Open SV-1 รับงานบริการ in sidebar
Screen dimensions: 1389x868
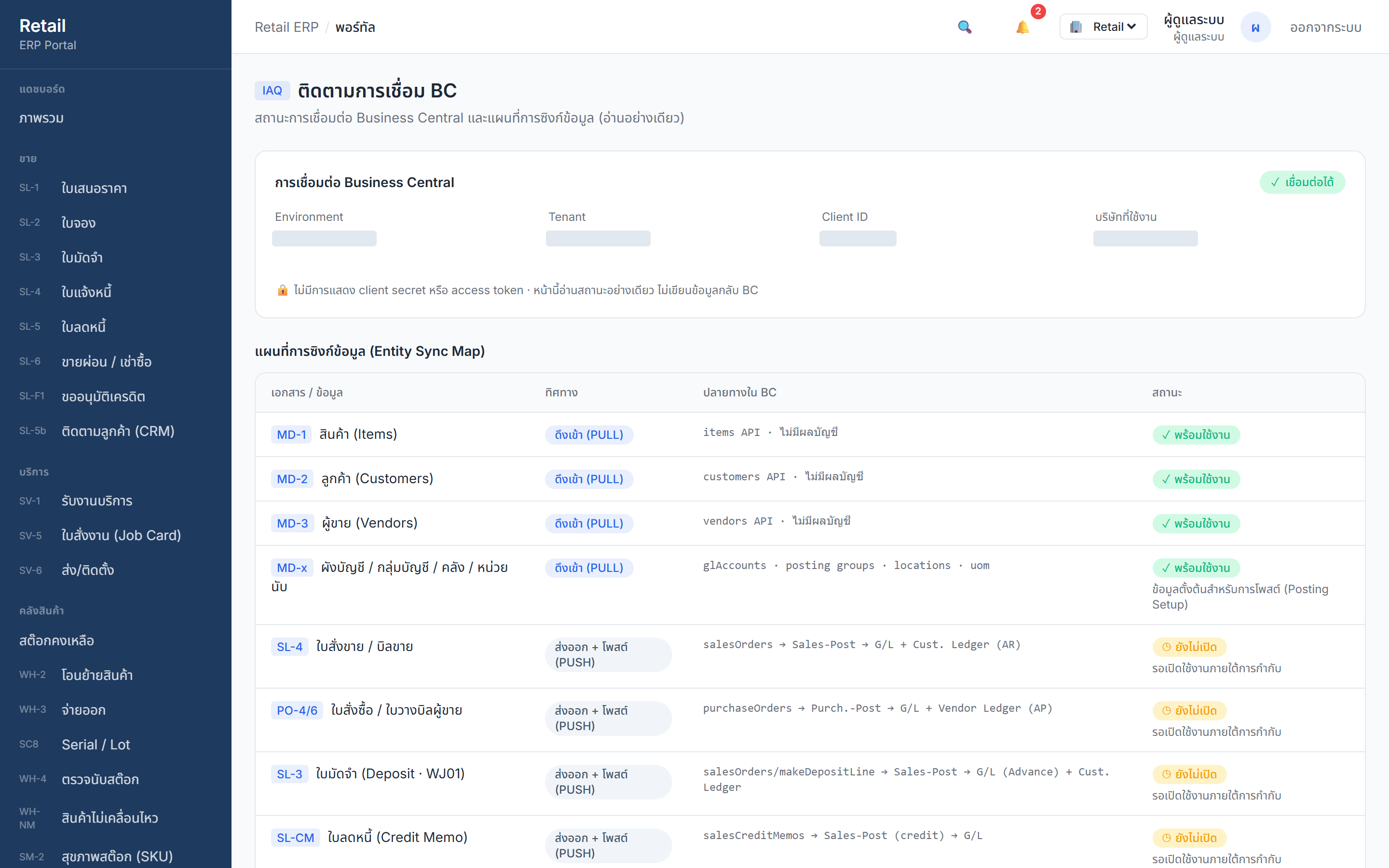pos(115,501)
